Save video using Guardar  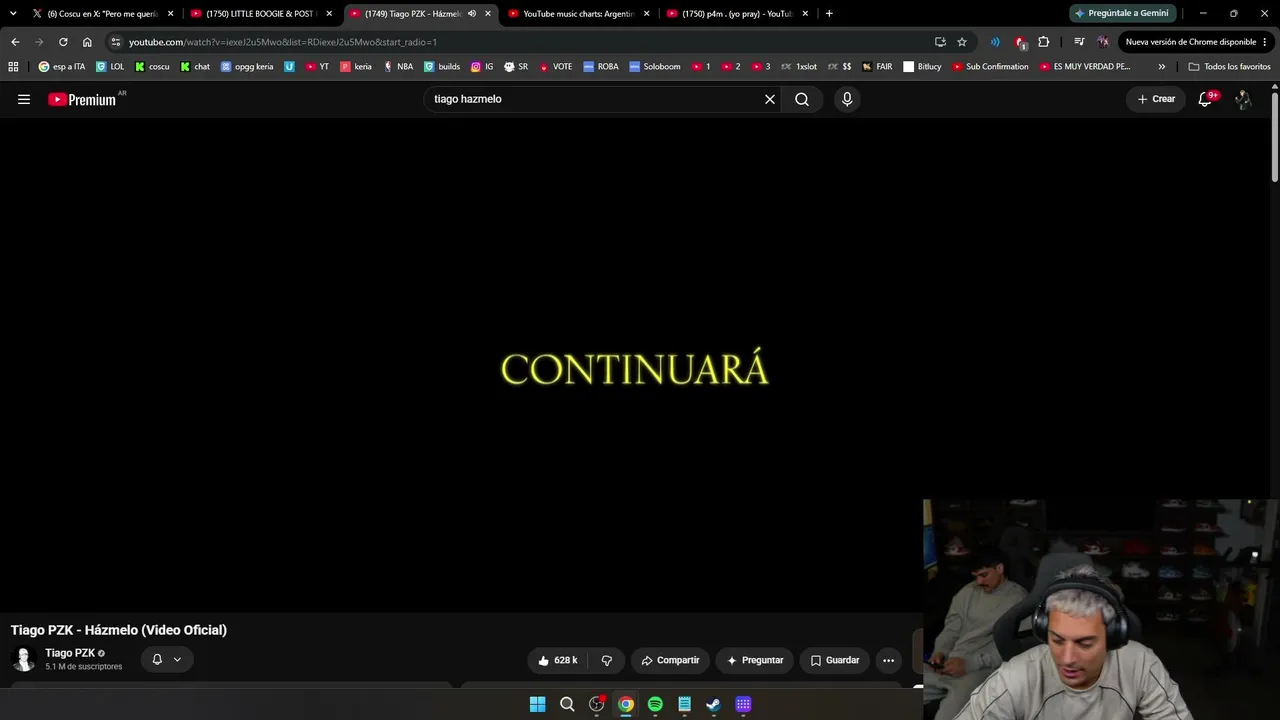click(835, 660)
